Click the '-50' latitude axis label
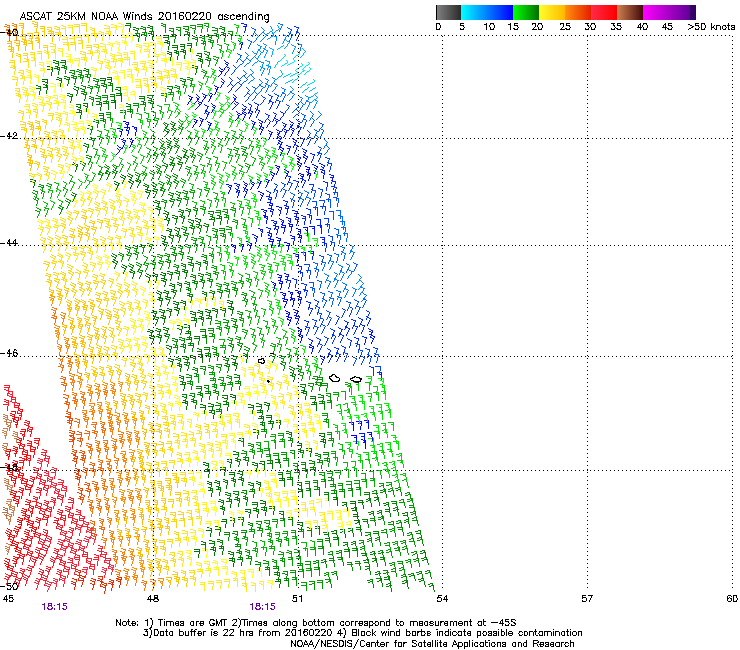This screenshot has width=740, height=650. (x=10, y=586)
